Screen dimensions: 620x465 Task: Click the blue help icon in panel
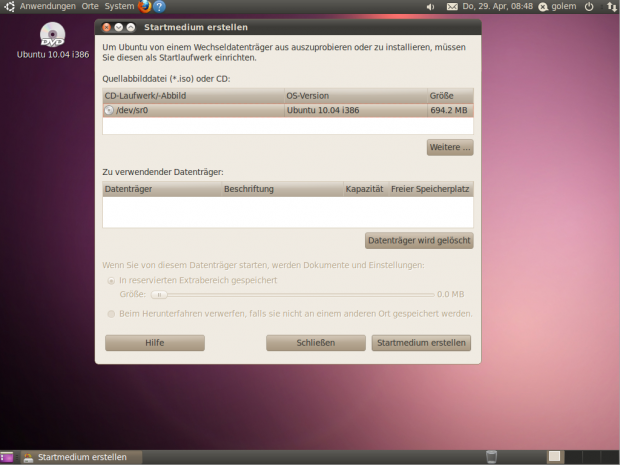pyautogui.click(x=159, y=6)
